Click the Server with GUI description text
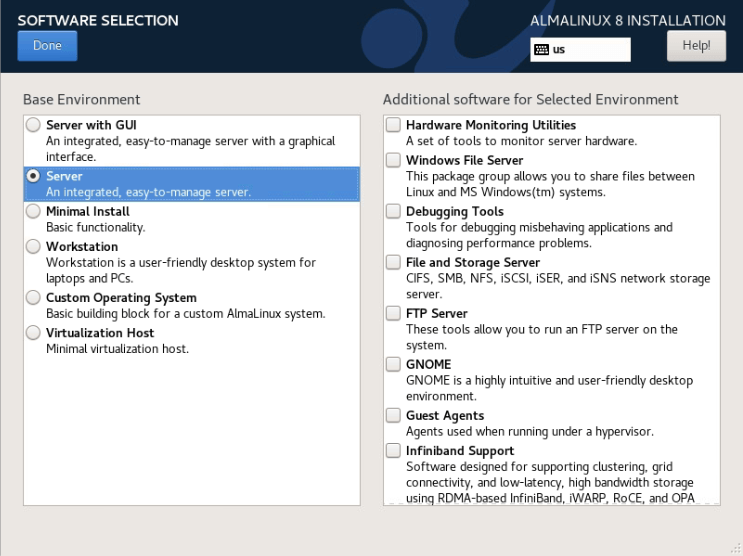The height and width of the screenshot is (556, 743). 190,149
